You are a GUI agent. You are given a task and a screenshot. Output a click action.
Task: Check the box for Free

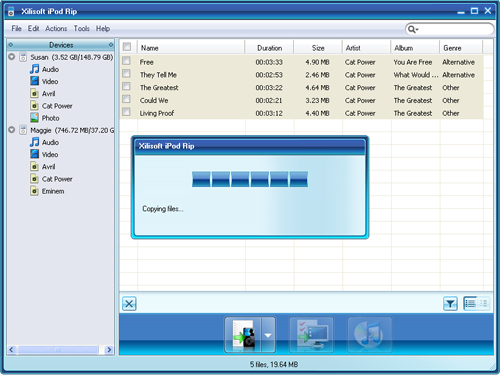coord(126,61)
